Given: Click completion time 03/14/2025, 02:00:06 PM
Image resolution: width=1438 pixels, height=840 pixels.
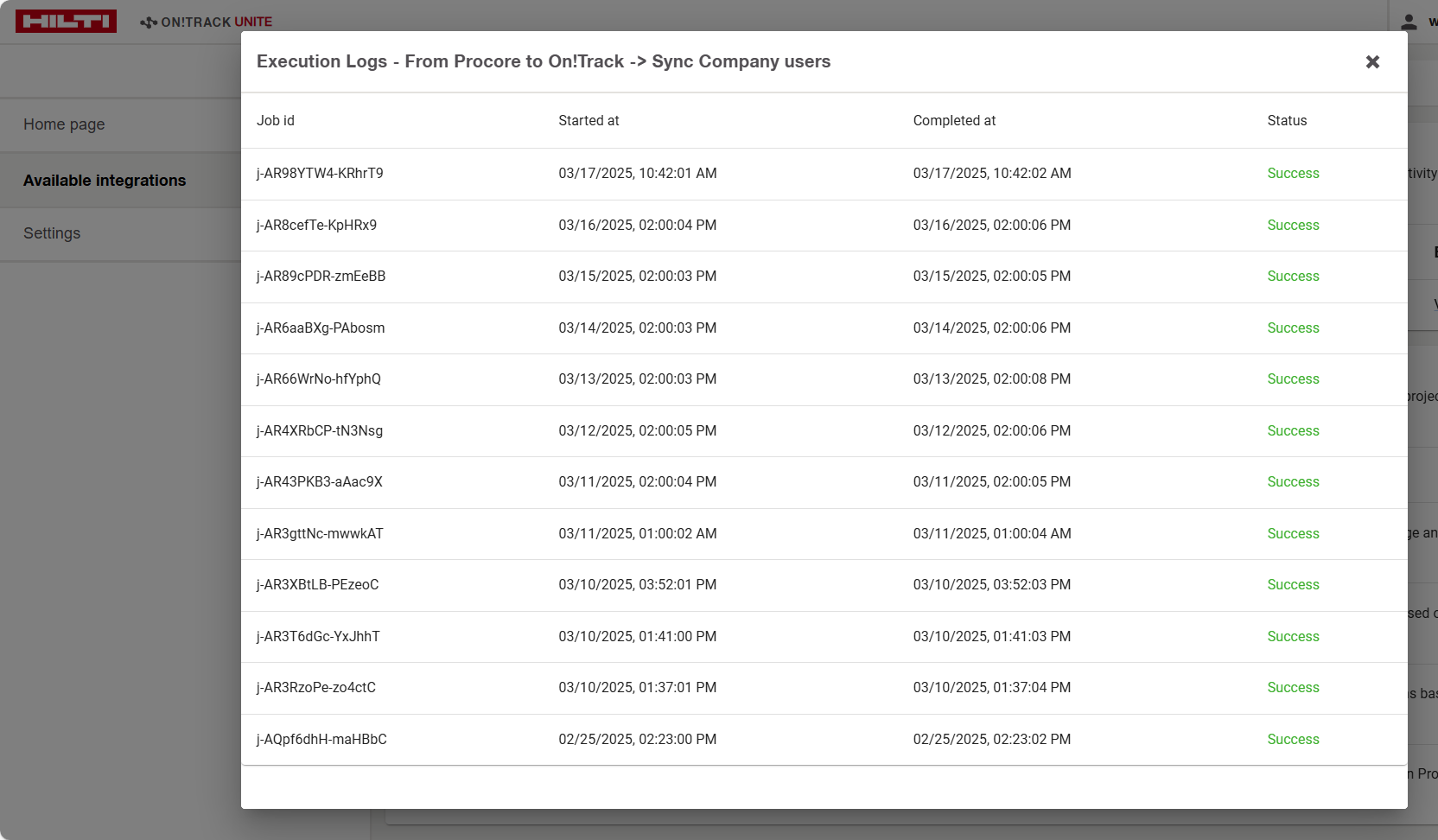Looking at the screenshot, I should pos(992,328).
